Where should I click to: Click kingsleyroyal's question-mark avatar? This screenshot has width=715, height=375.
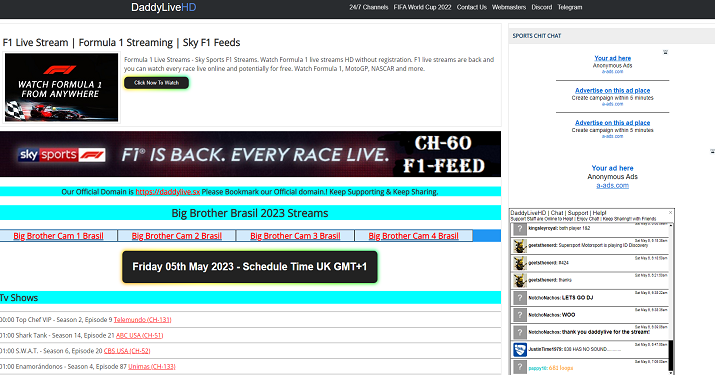click(519, 229)
